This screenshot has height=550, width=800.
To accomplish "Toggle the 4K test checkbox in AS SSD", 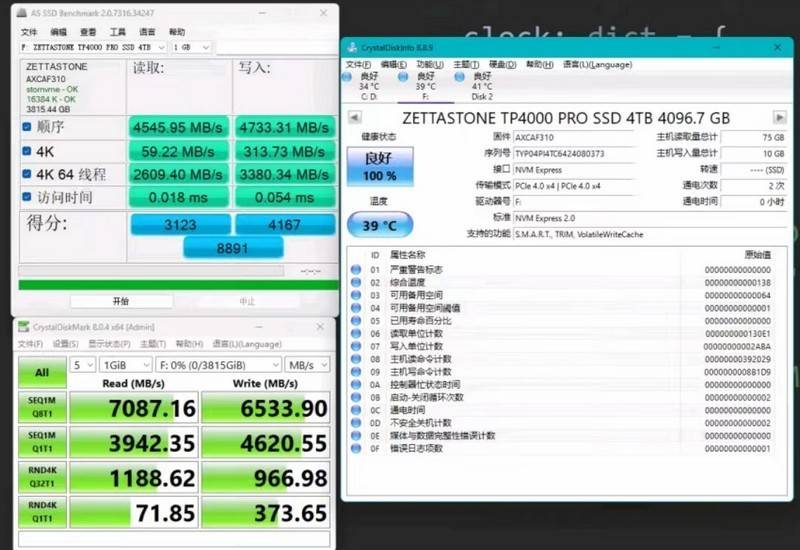I will [x=27, y=151].
